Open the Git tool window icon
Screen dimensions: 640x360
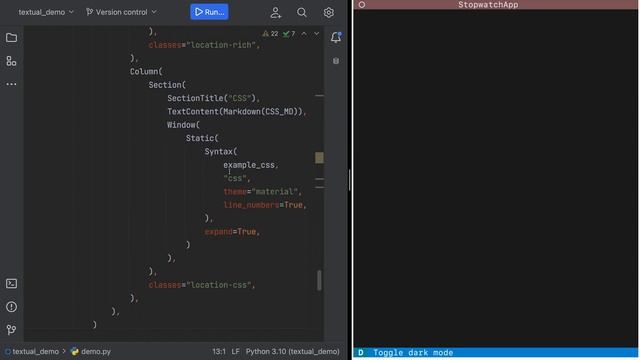(x=11, y=329)
